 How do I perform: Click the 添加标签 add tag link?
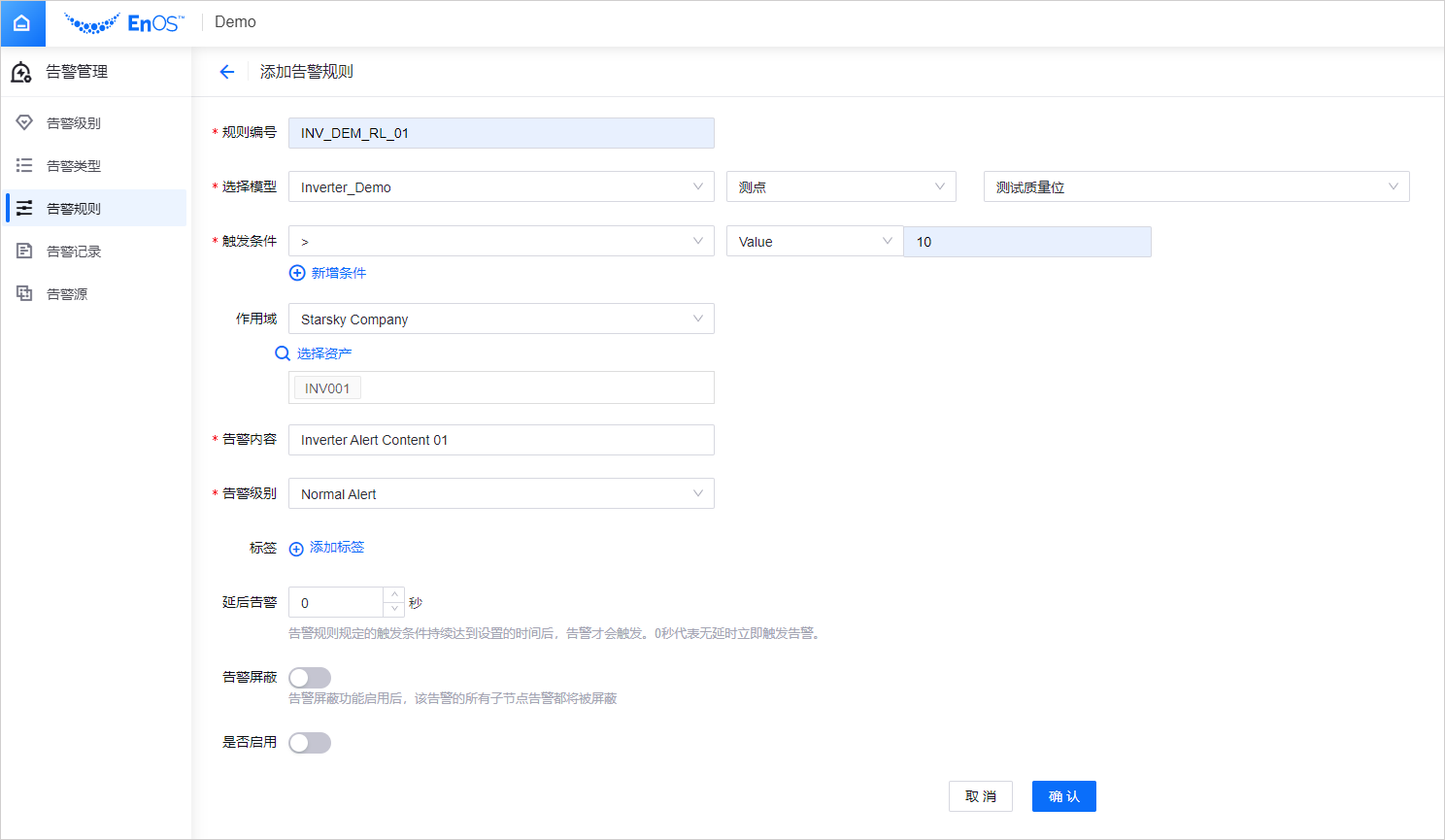336,548
